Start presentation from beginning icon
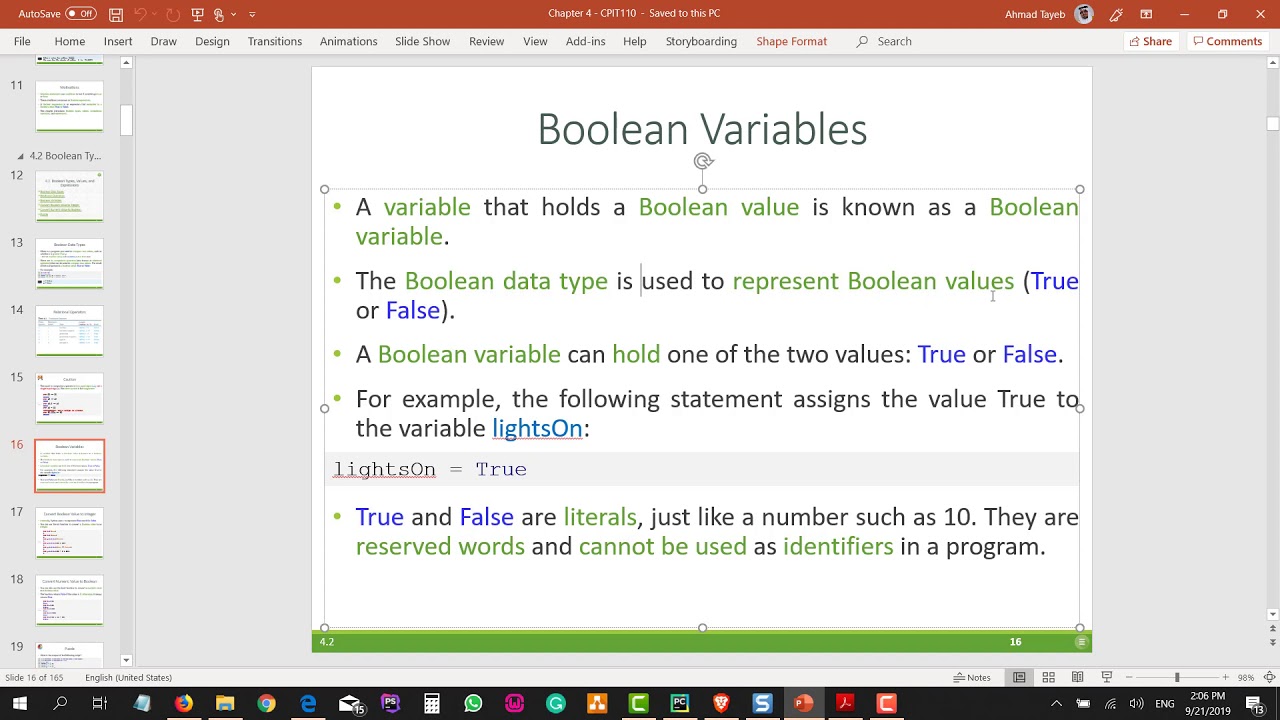 tap(196, 14)
